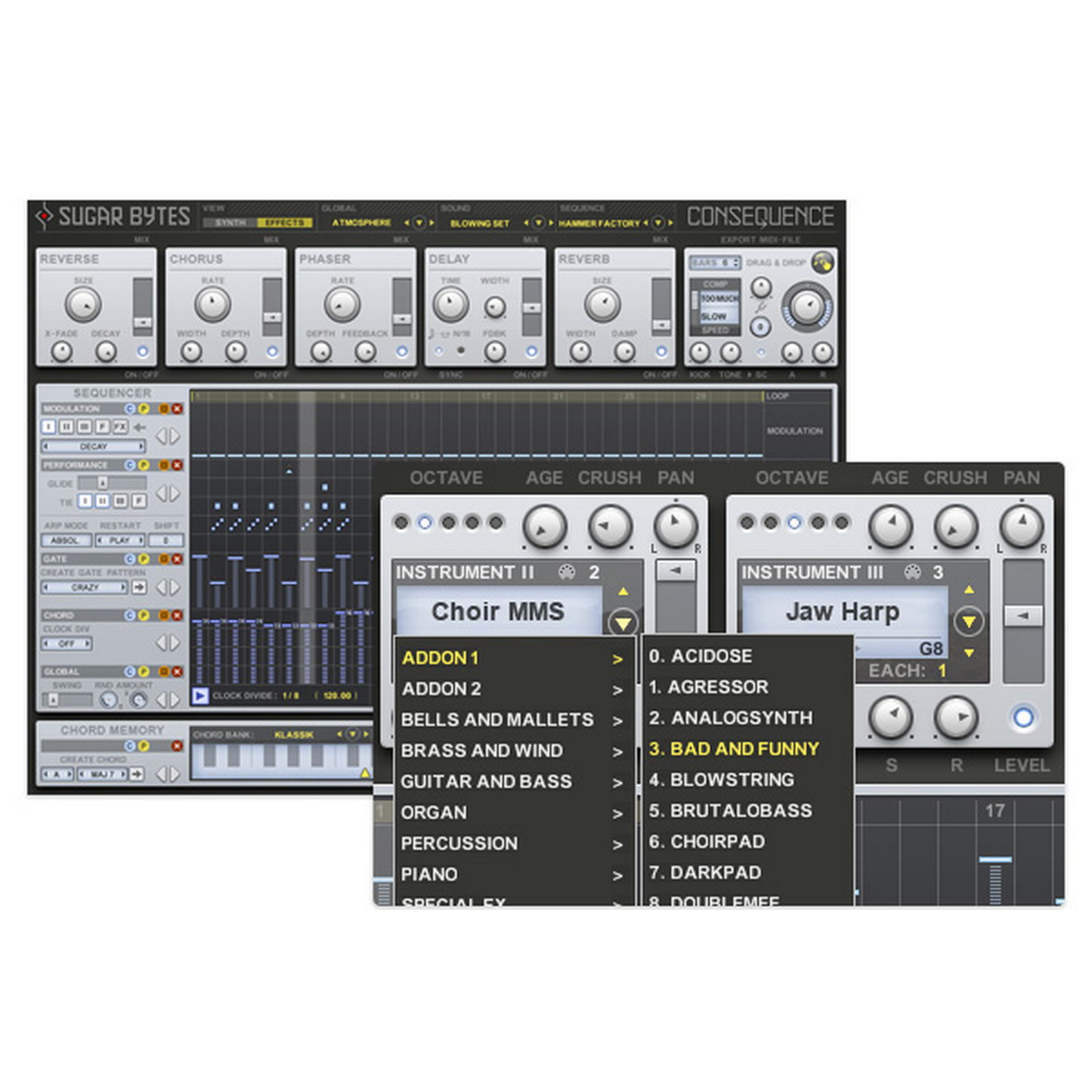This screenshot has width=1092, height=1092.
Task: Enable the Reverb effect on/off button
Action: (661, 352)
